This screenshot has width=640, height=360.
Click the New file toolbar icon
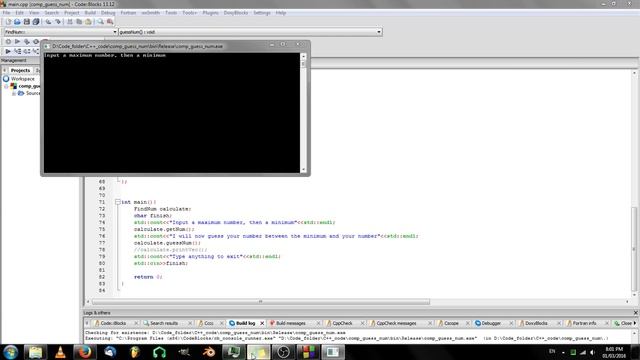[8, 22]
